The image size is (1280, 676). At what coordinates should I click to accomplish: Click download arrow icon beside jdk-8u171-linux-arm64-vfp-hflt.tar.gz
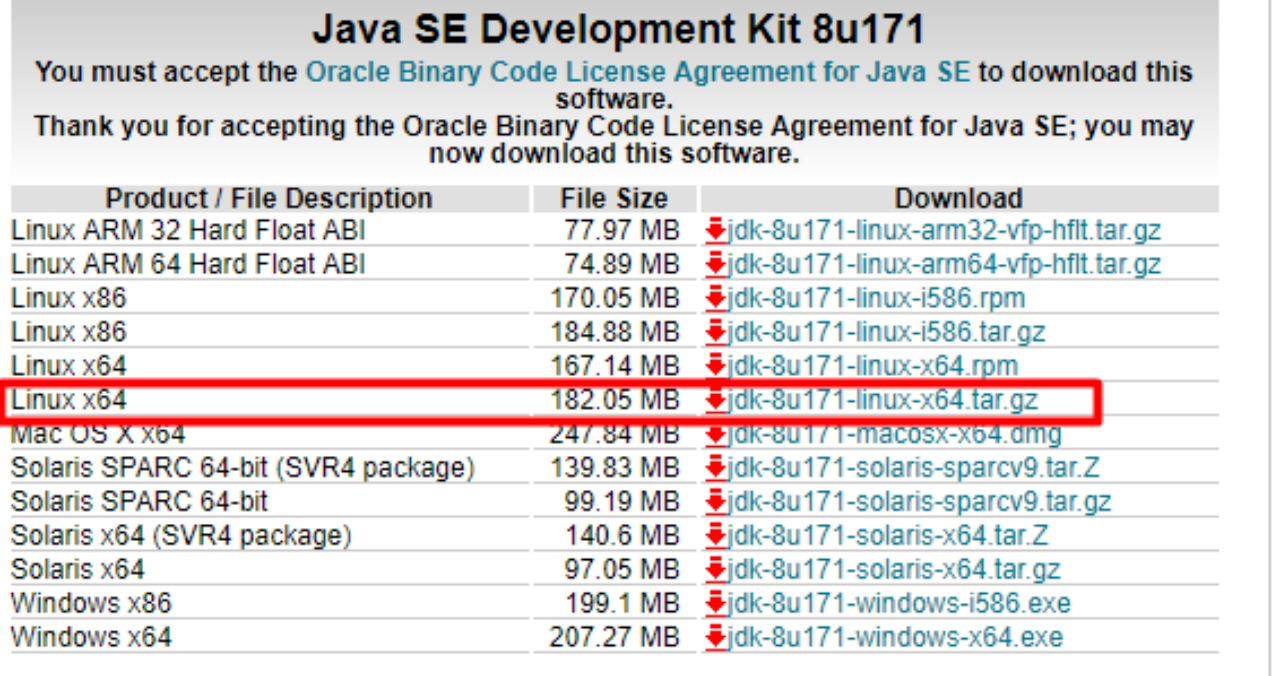coord(715,266)
